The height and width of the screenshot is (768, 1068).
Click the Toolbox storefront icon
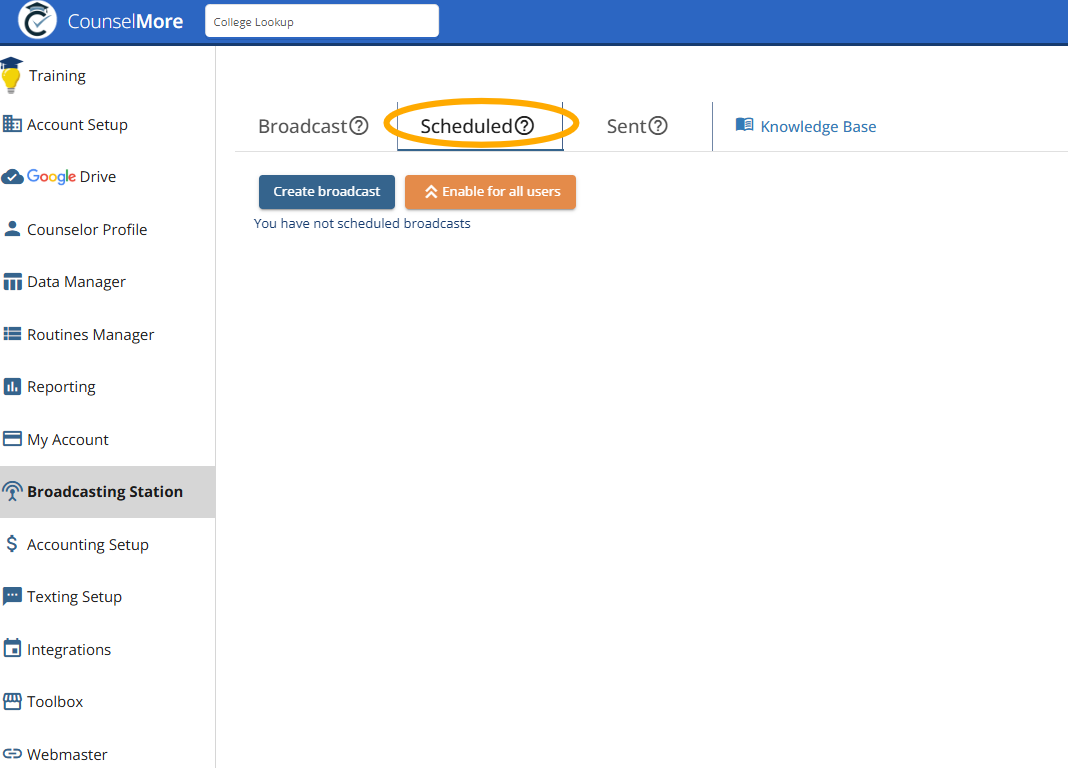click(x=12, y=701)
